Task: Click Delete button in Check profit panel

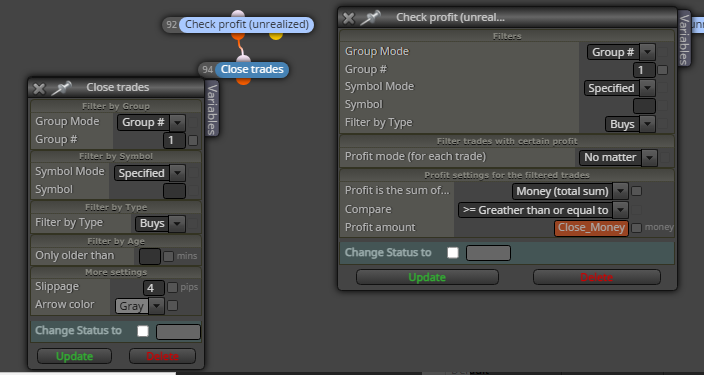Action: pos(597,277)
